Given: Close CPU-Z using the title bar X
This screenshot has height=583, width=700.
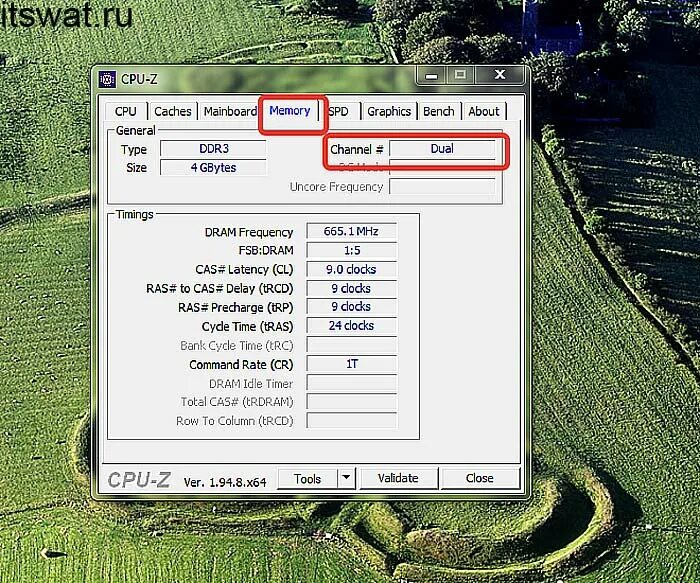Looking at the screenshot, I should point(500,75).
